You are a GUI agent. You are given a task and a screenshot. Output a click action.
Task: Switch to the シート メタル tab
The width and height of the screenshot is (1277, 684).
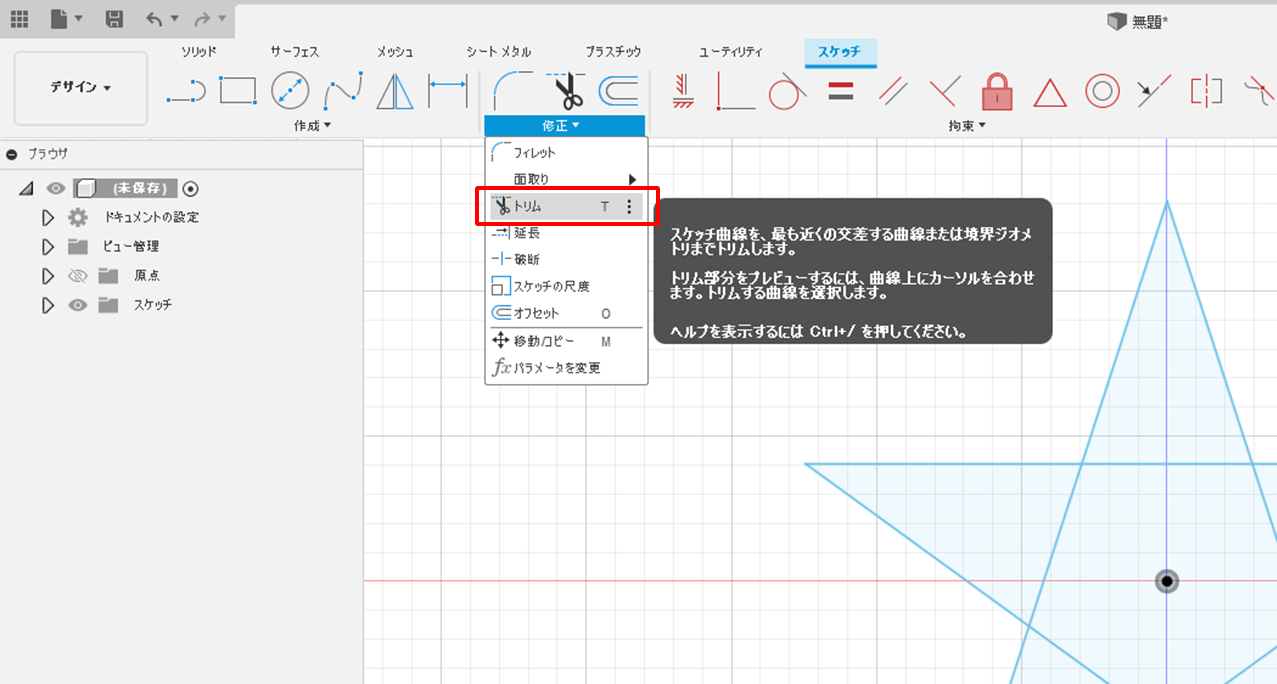[499, 51]
